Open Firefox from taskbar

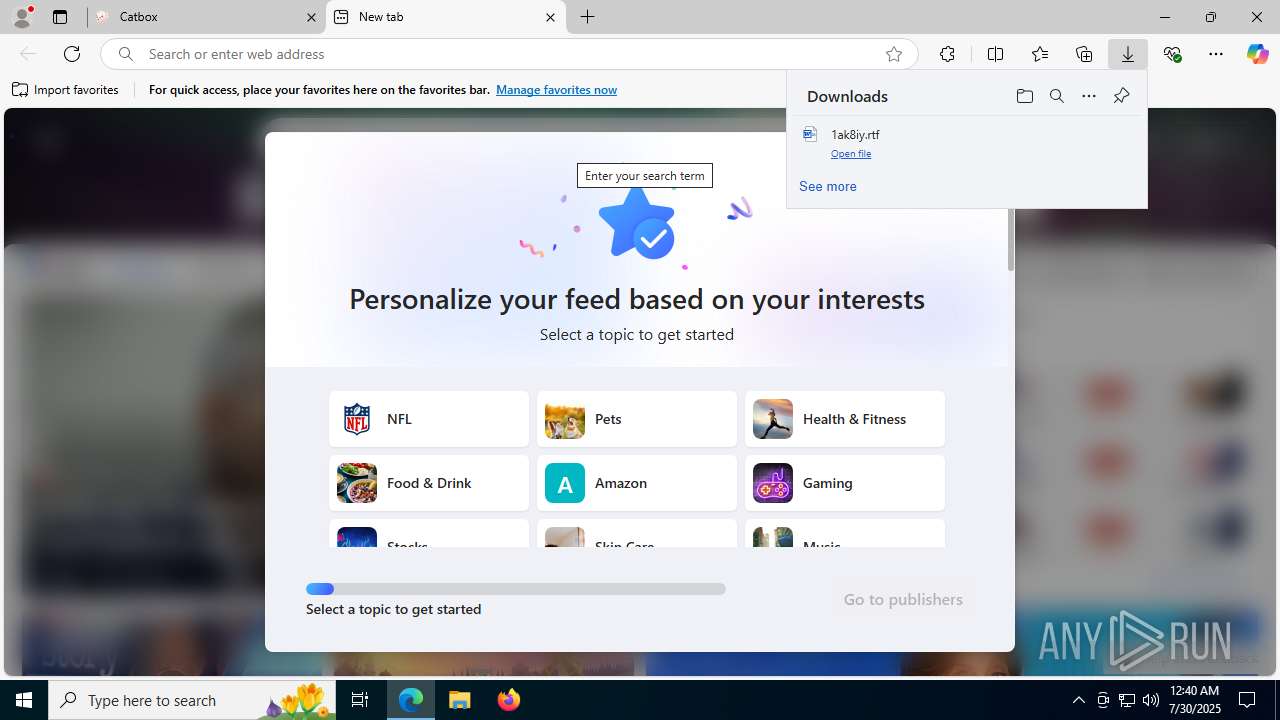[509, 700]
